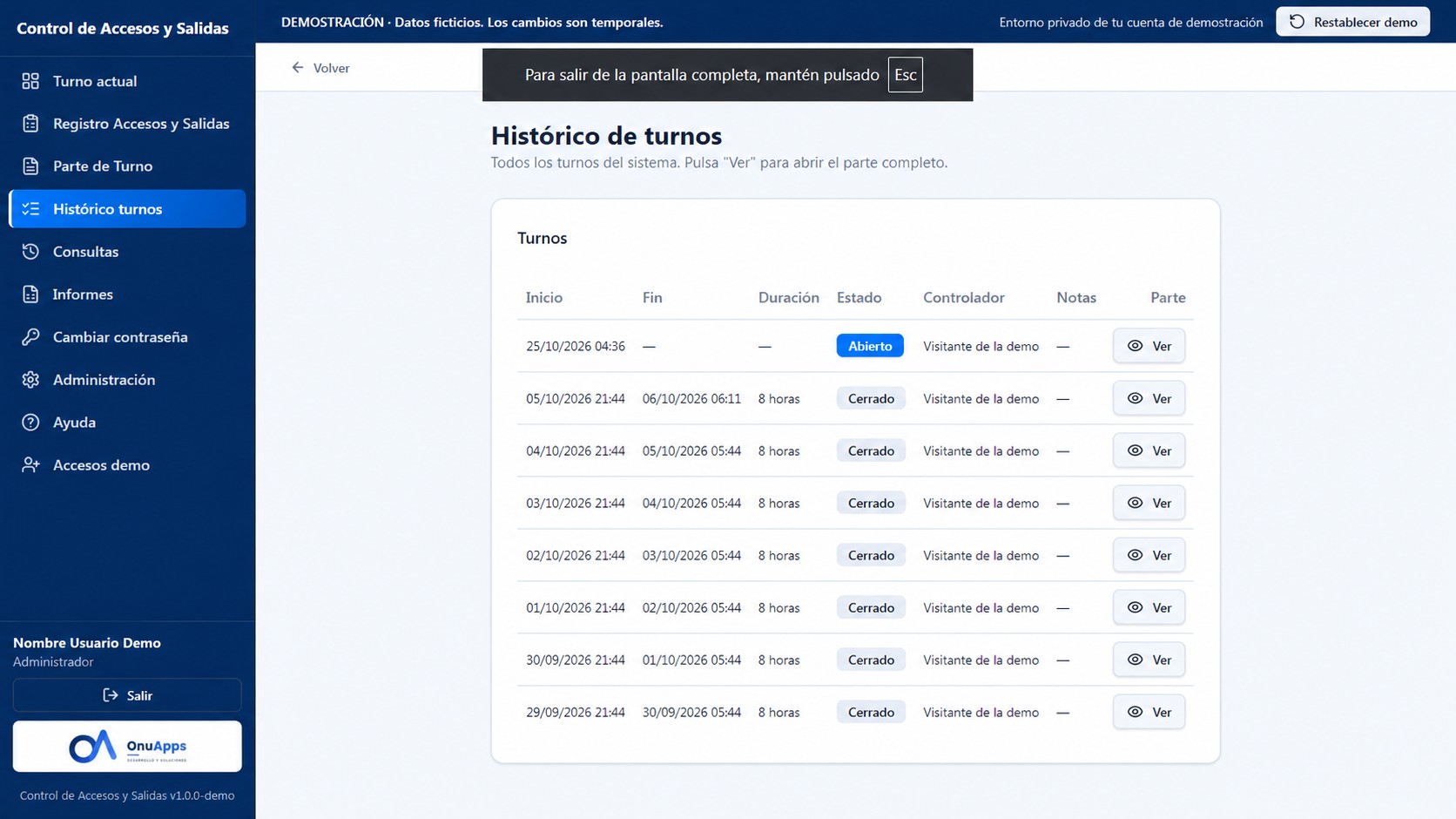Image resolution: width=1456 pixels, height=819 pixels.
Task: Click Control de Accesos y Salidas title
Action: pyautogui.click(x=123, y=28)
